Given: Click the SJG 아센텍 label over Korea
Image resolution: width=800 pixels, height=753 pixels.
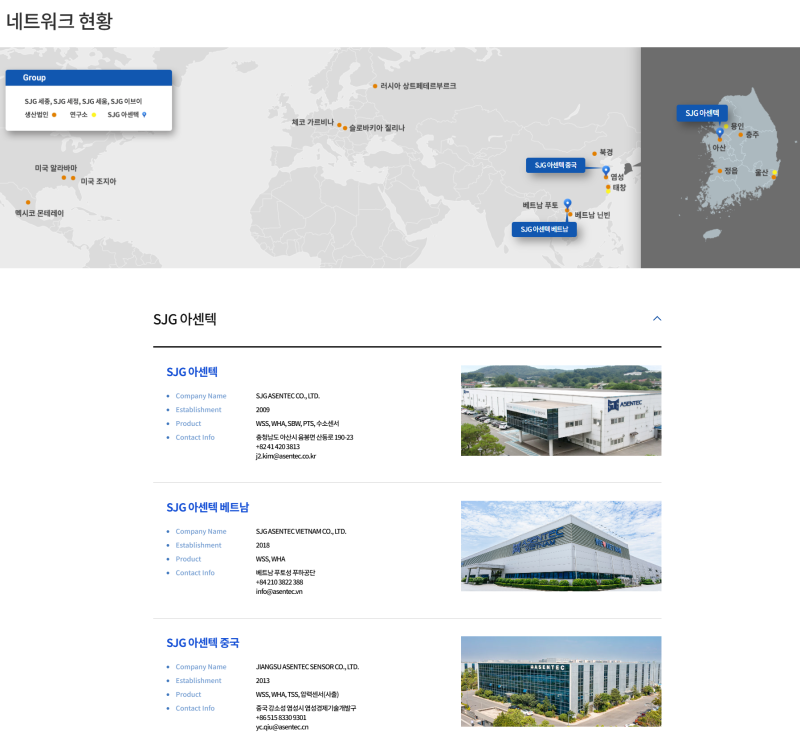Looking at the screenshot, I should (x=702, y=113).
